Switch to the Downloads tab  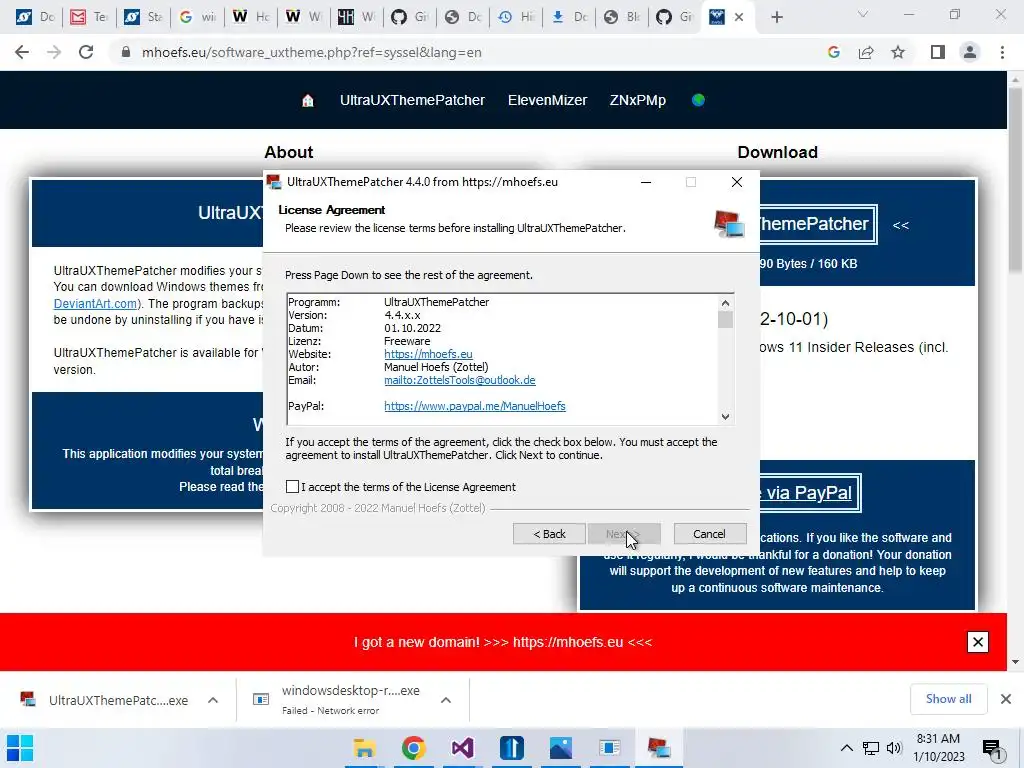tap(569, 17)
